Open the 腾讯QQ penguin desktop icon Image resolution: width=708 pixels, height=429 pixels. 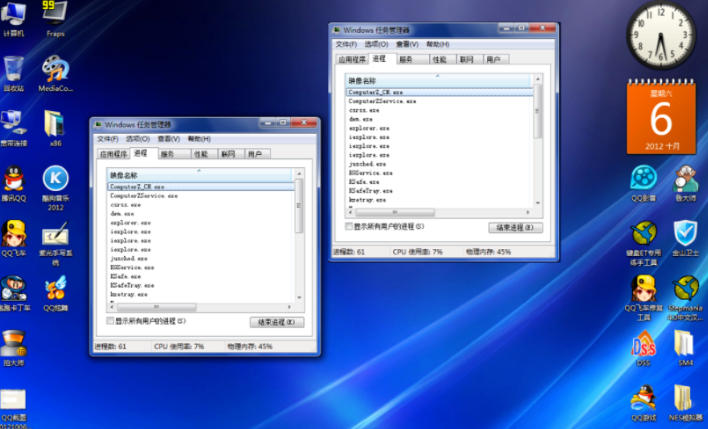click(14, 179)
